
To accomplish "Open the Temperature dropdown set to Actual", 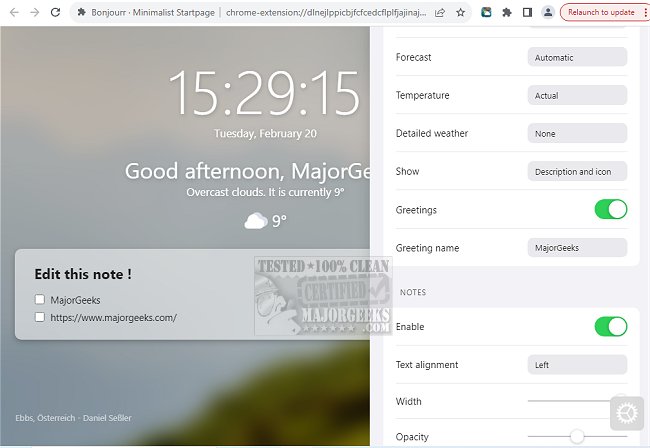I will pos(577,95).
